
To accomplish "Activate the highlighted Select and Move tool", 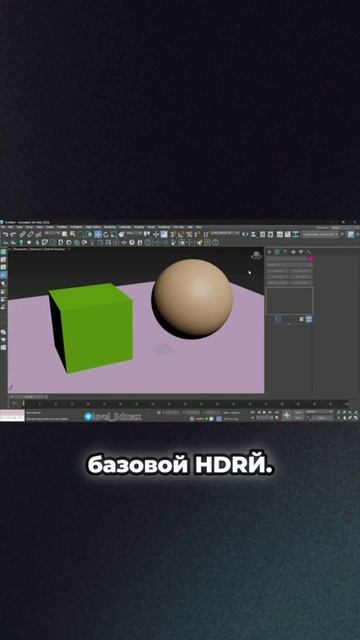I will pyautogui.click(x=98, y=234).
